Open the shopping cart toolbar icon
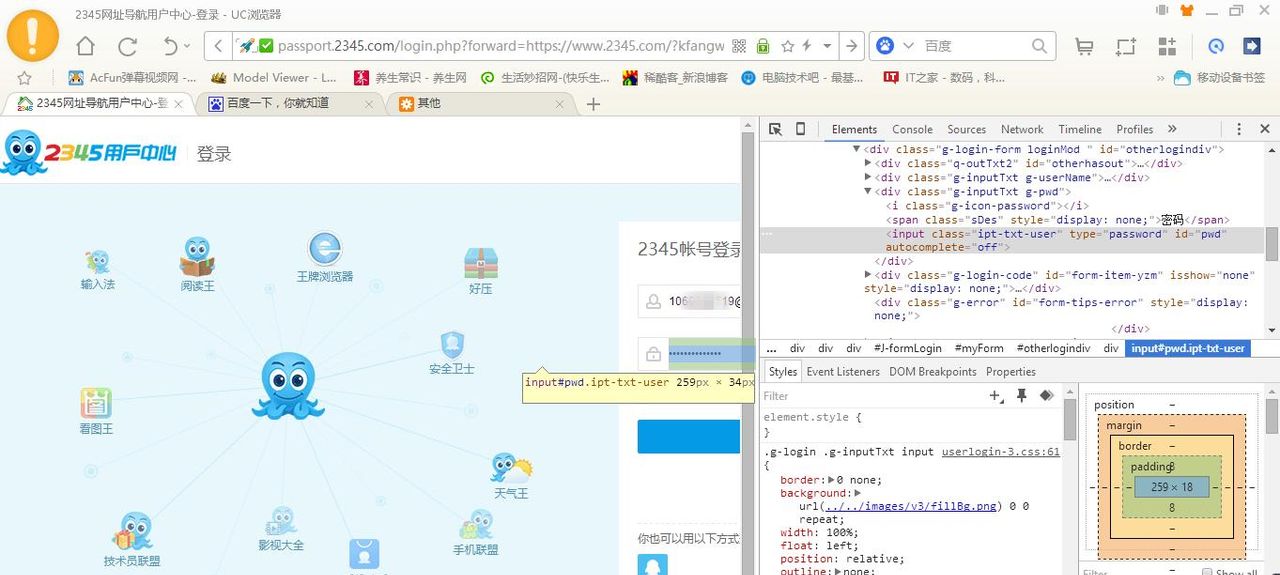Image resolution: width=1280 pixels, height=575 pixels. 1084,46
